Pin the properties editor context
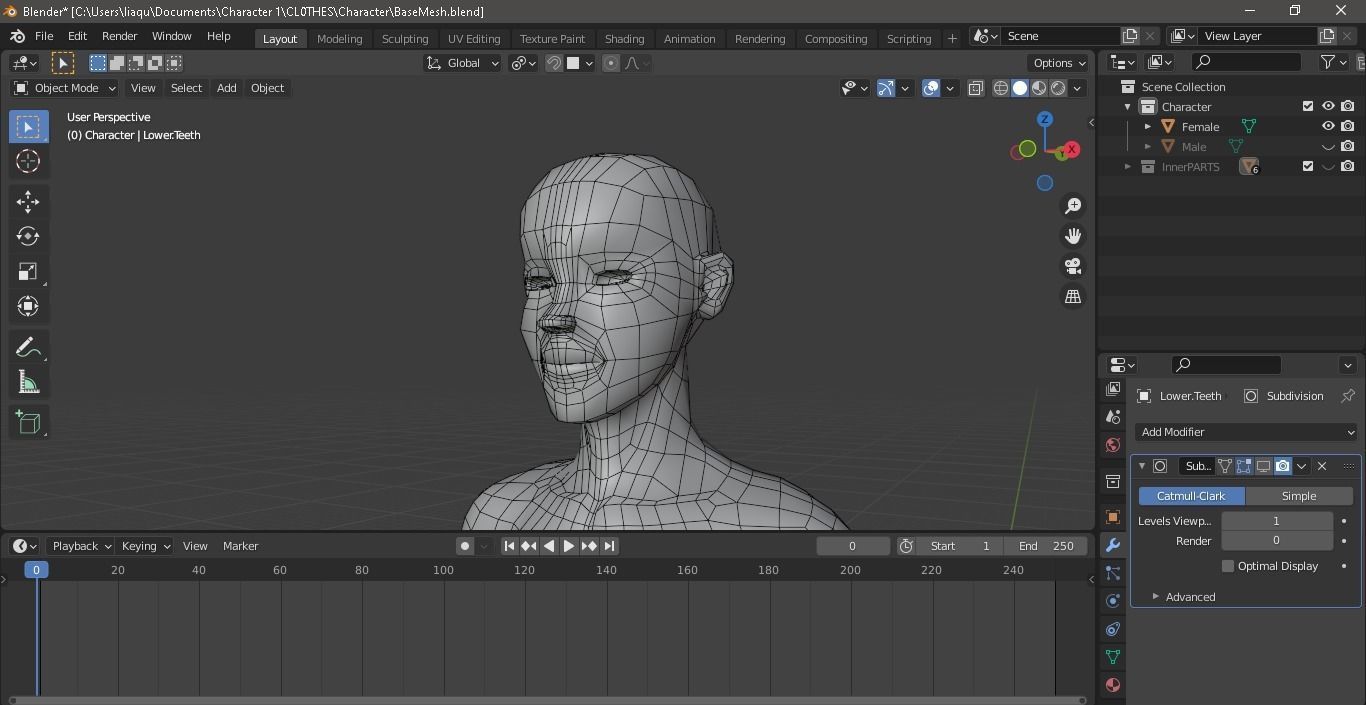 pyautogui.click(x=1348, y=396)
